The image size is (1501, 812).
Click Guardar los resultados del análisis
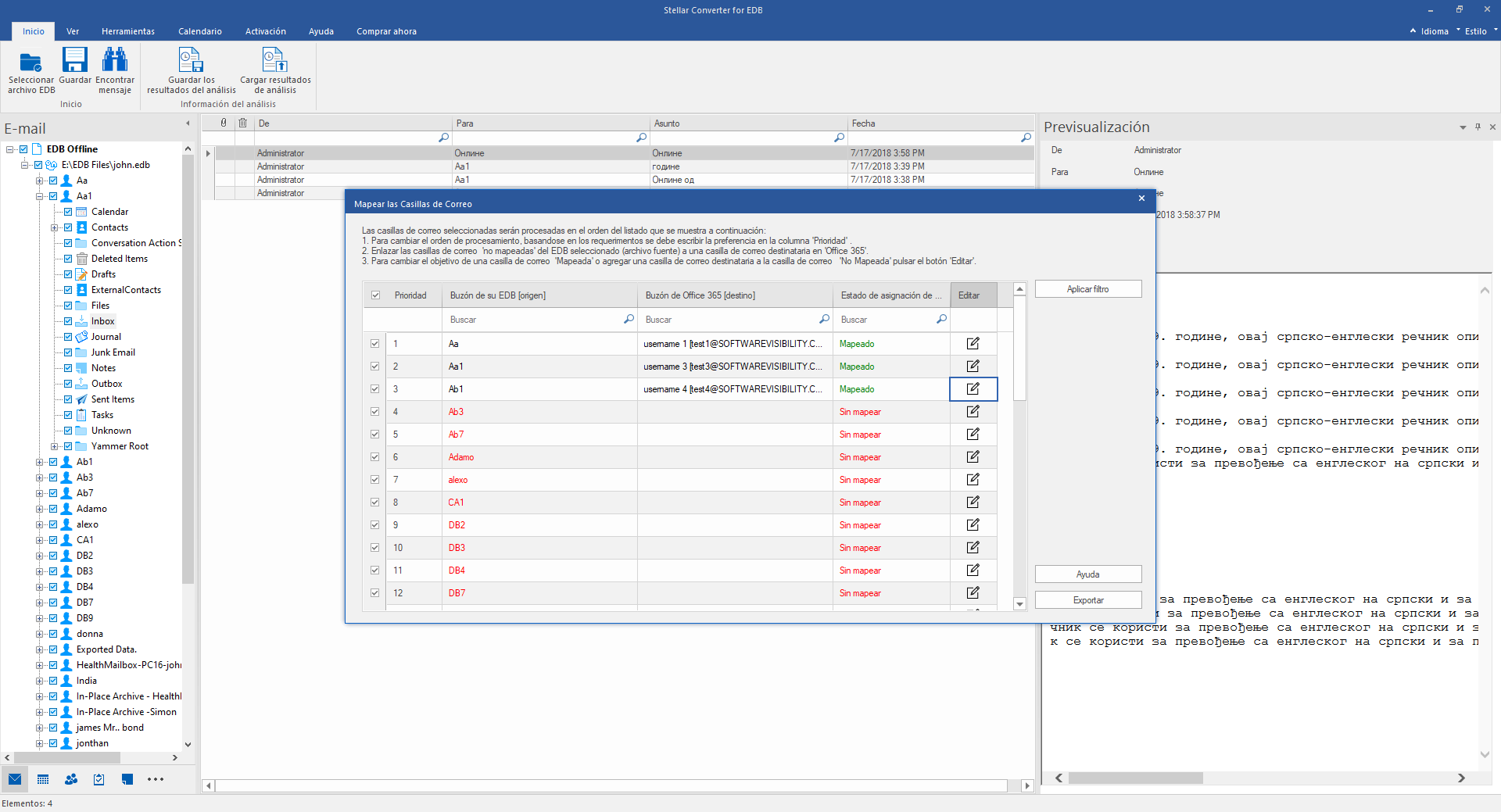coord(191,61)
